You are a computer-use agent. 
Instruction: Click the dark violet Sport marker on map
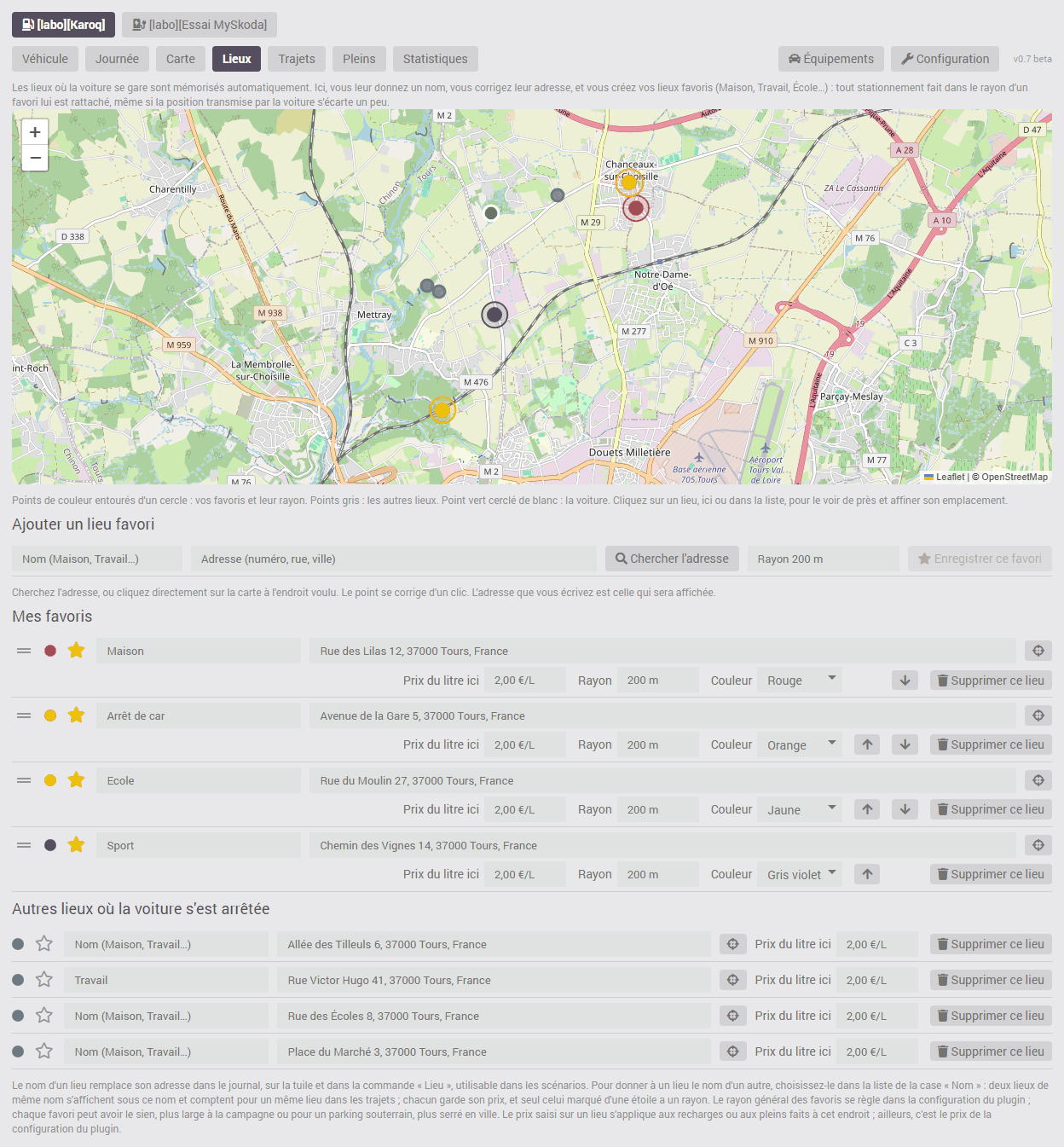[x=494, y=315]
